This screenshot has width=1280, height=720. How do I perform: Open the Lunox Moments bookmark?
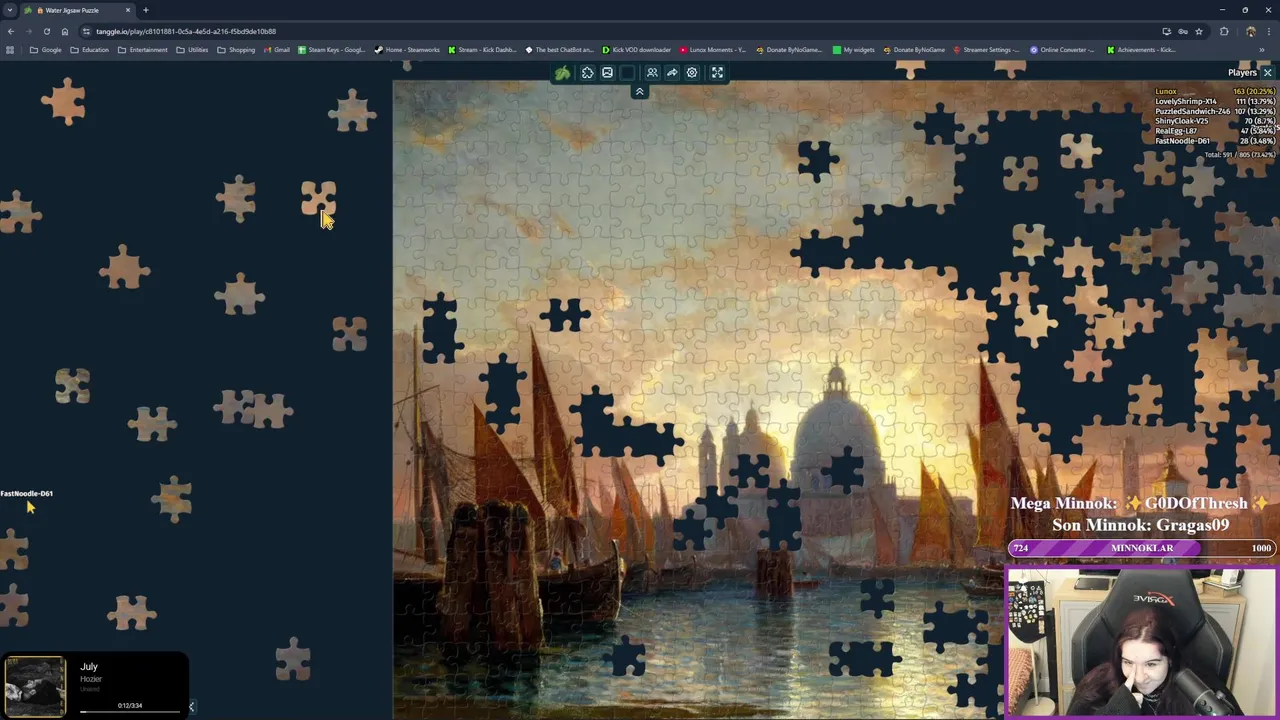pos(713,49)
